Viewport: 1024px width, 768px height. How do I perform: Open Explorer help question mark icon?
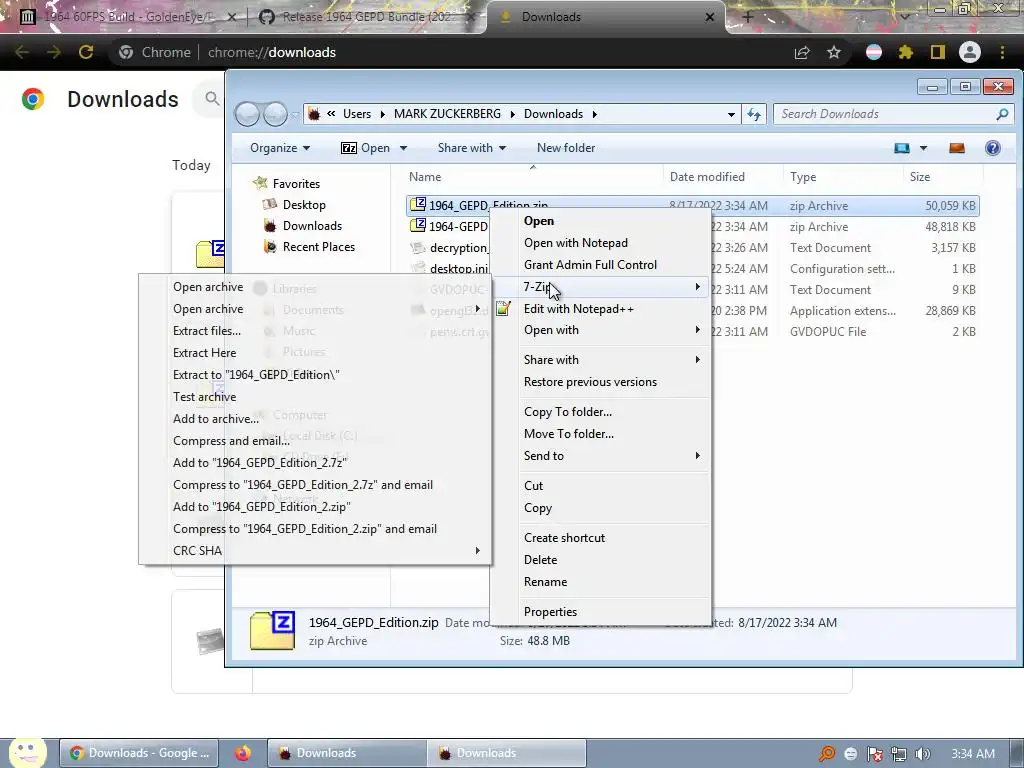993,148
